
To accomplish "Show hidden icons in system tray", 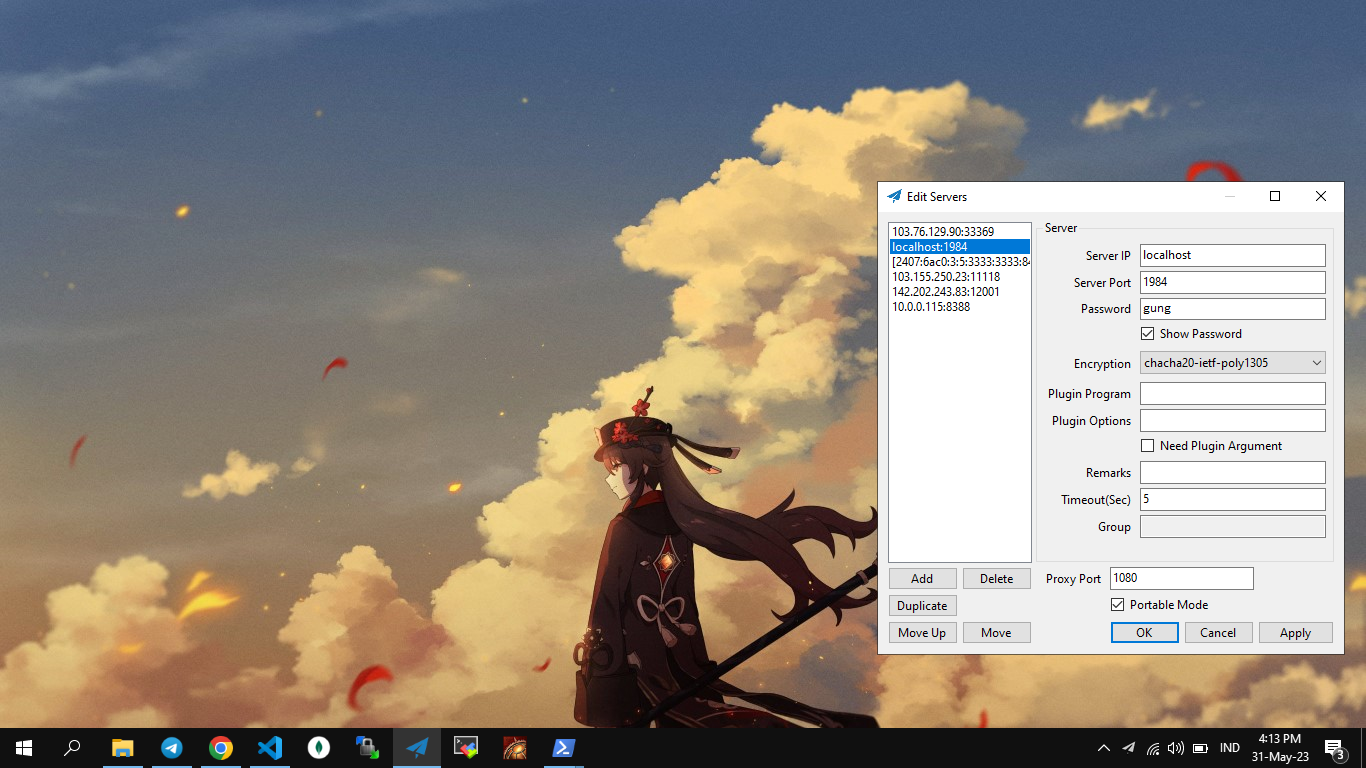I will click(1103, 747).
